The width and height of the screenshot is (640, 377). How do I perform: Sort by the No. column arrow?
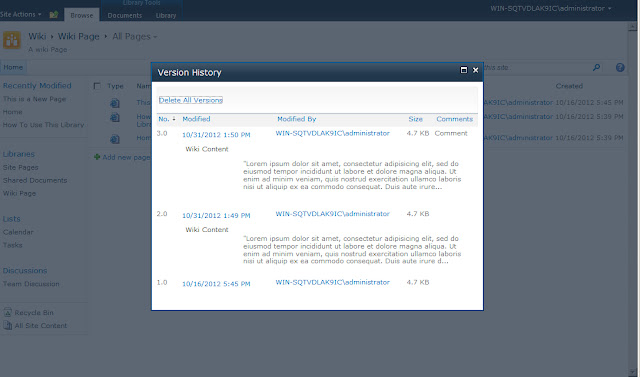(x=174, y=119)
